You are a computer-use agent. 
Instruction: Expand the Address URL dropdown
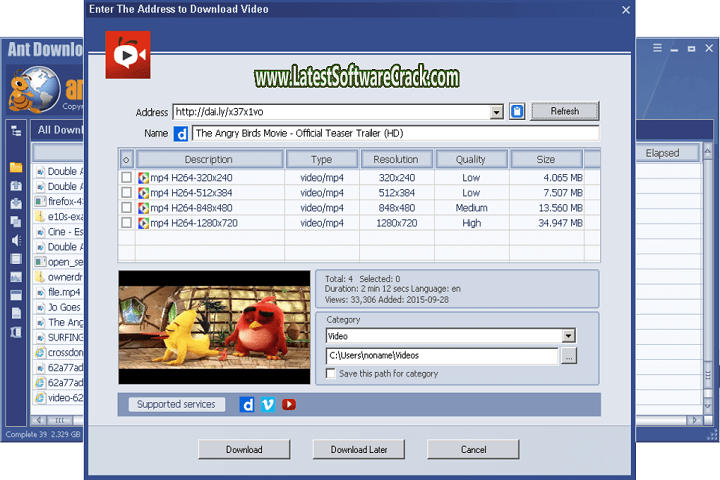496,112
